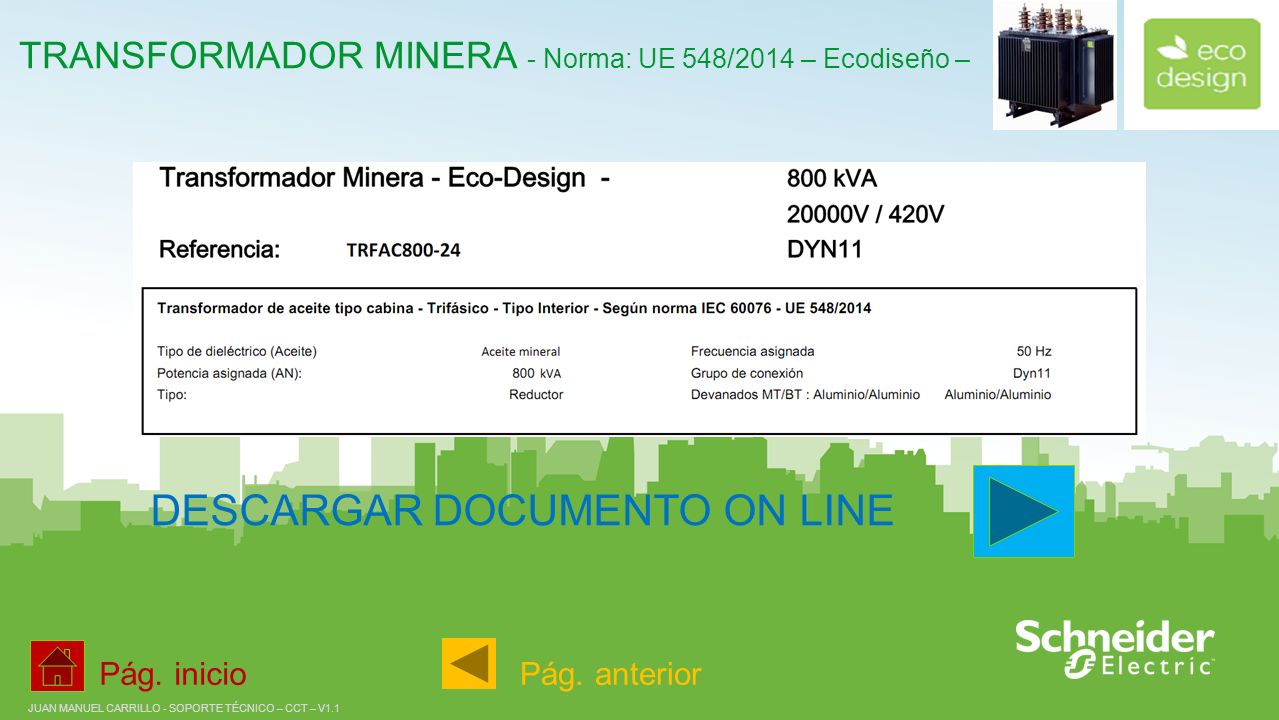Click the transformer product photo
This screenshot has width=1279, height=720.
pos(1055,64)
